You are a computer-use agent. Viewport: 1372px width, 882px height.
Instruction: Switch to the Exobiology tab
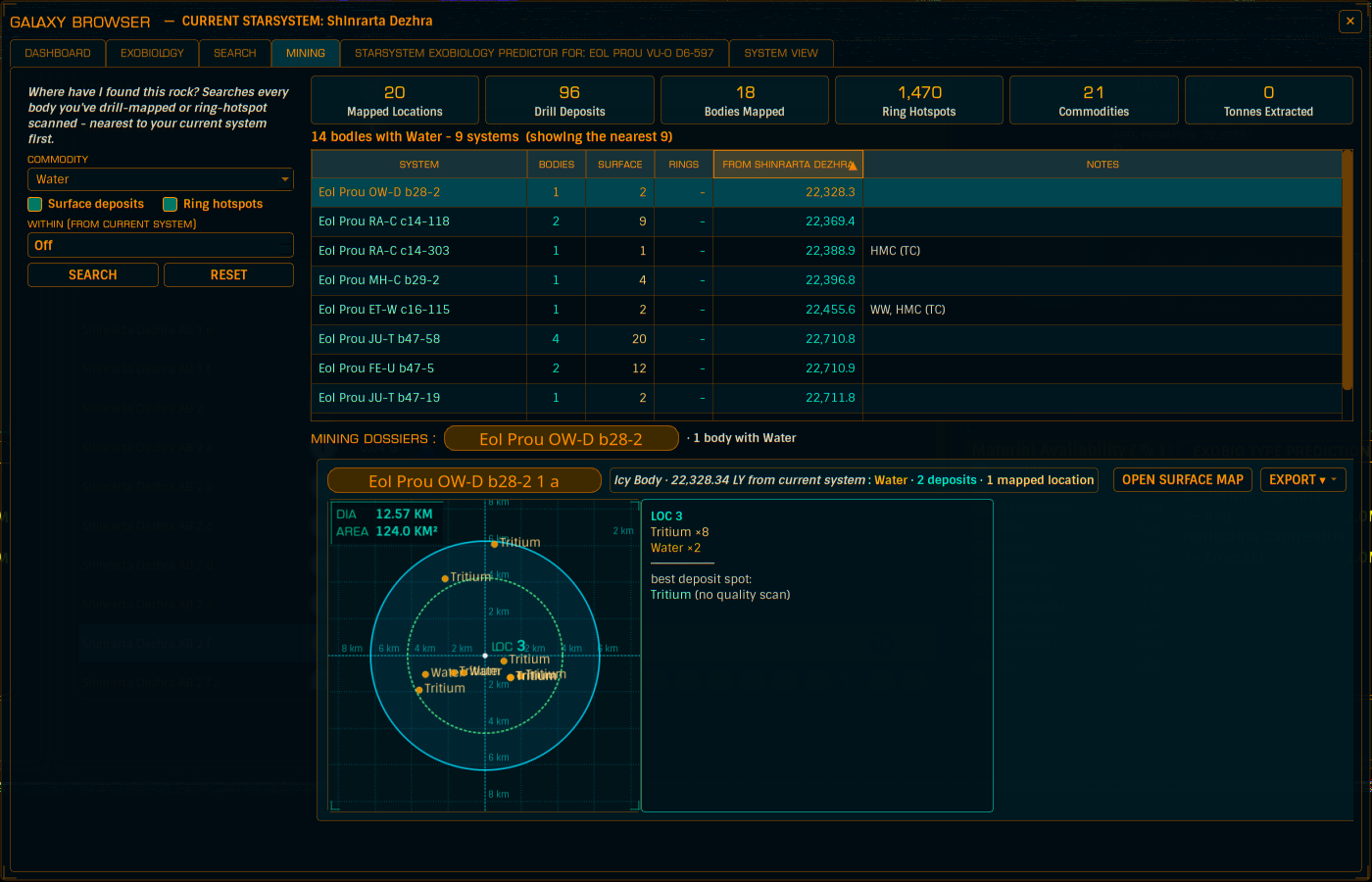coord(152,53)
